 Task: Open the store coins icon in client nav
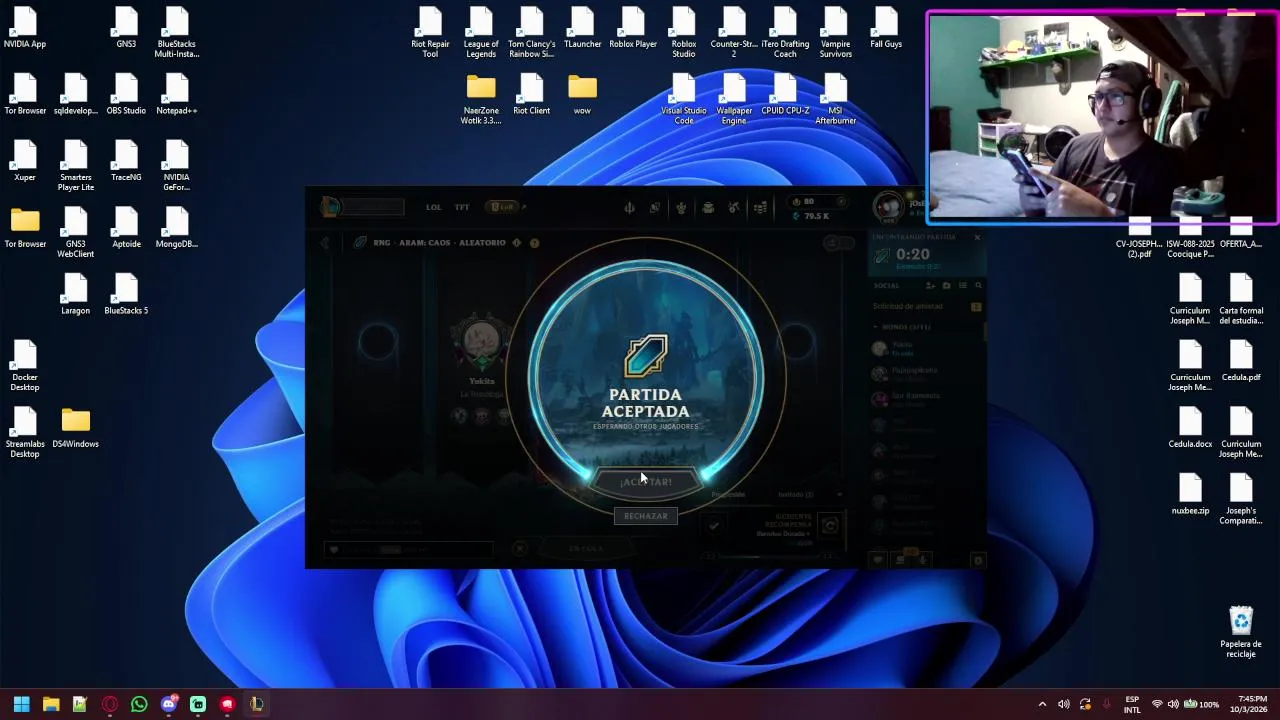click(x=760, y=207)
